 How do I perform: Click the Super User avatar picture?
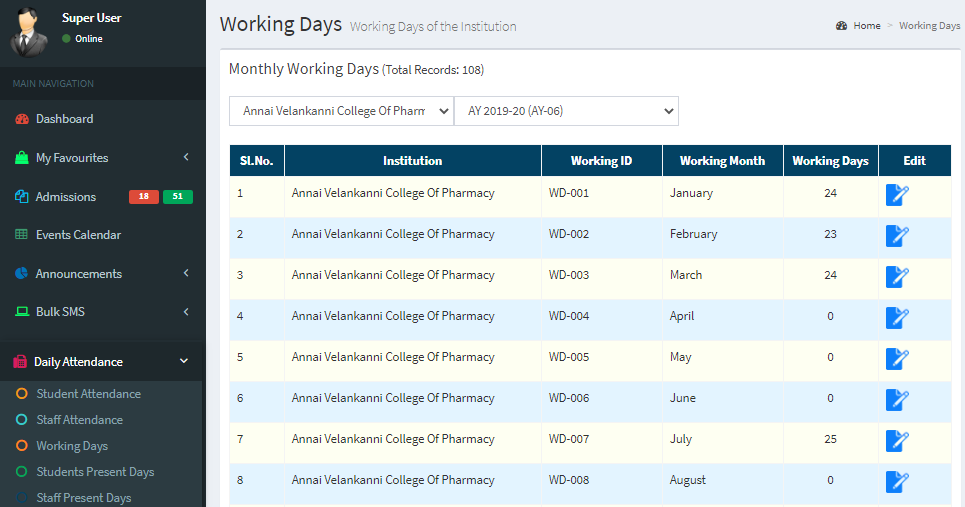[x=29, y=32]
